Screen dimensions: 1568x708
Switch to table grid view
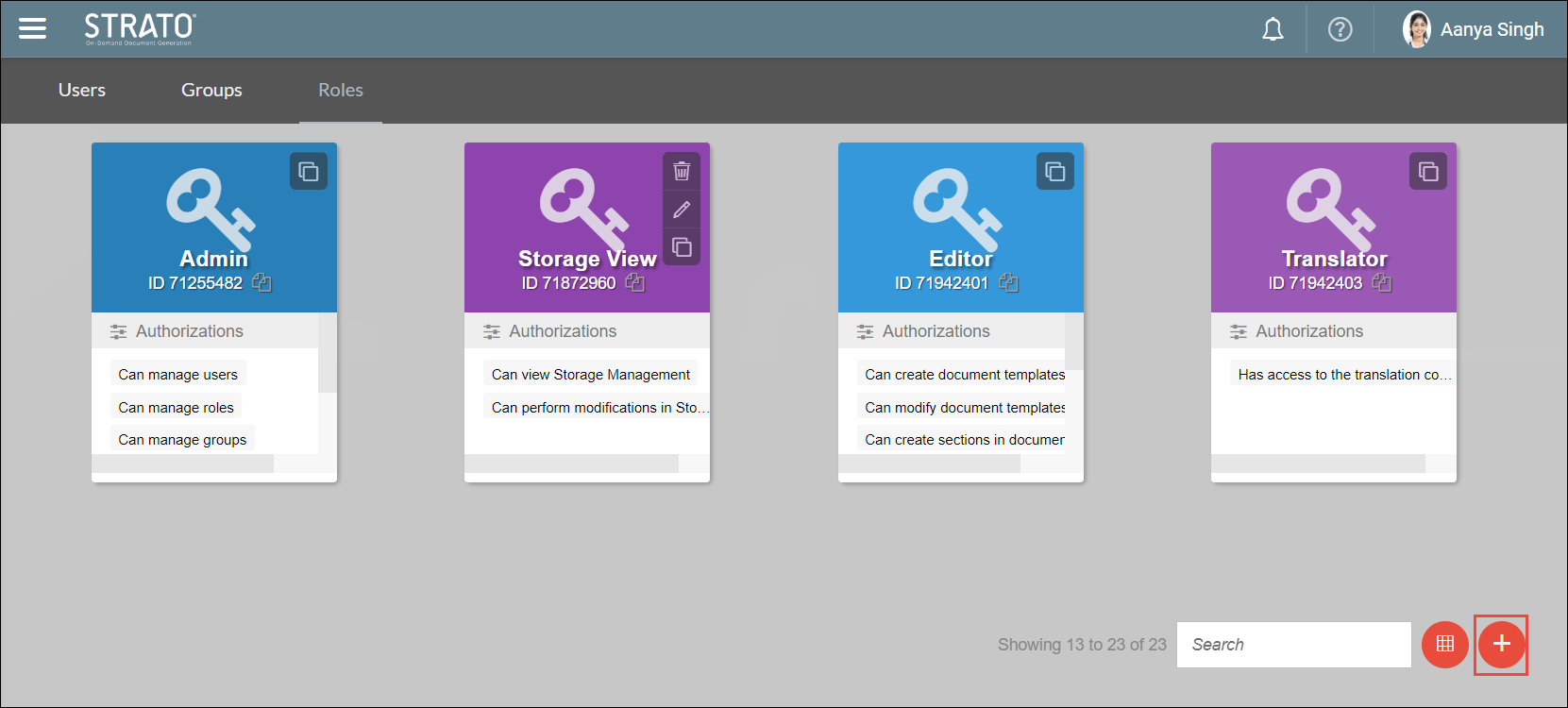tap(1444, 645)
